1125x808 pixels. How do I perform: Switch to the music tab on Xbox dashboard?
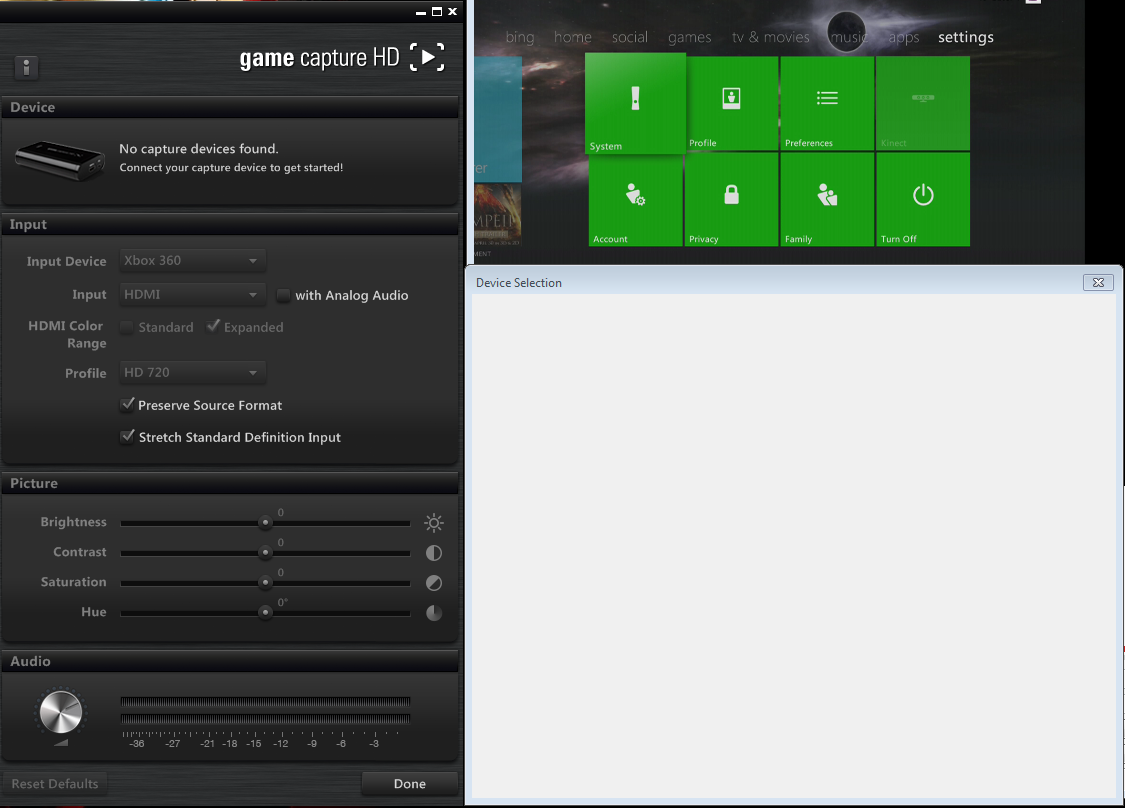point(848,37)
